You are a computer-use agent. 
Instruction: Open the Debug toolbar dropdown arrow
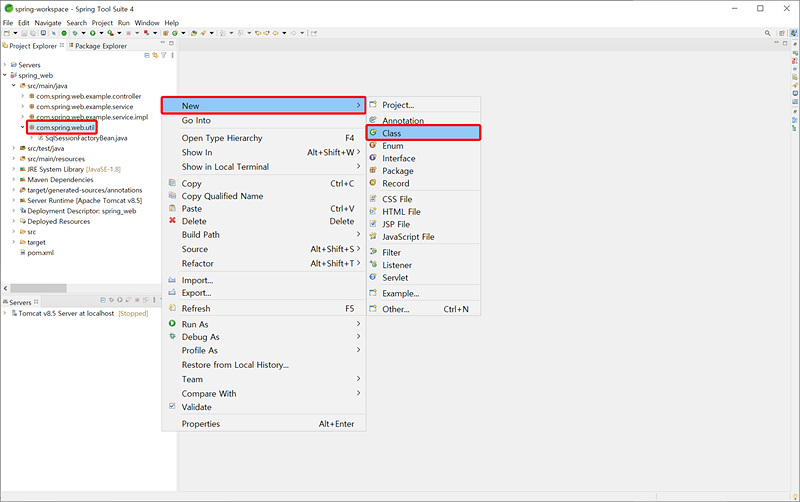click(83, 33)
